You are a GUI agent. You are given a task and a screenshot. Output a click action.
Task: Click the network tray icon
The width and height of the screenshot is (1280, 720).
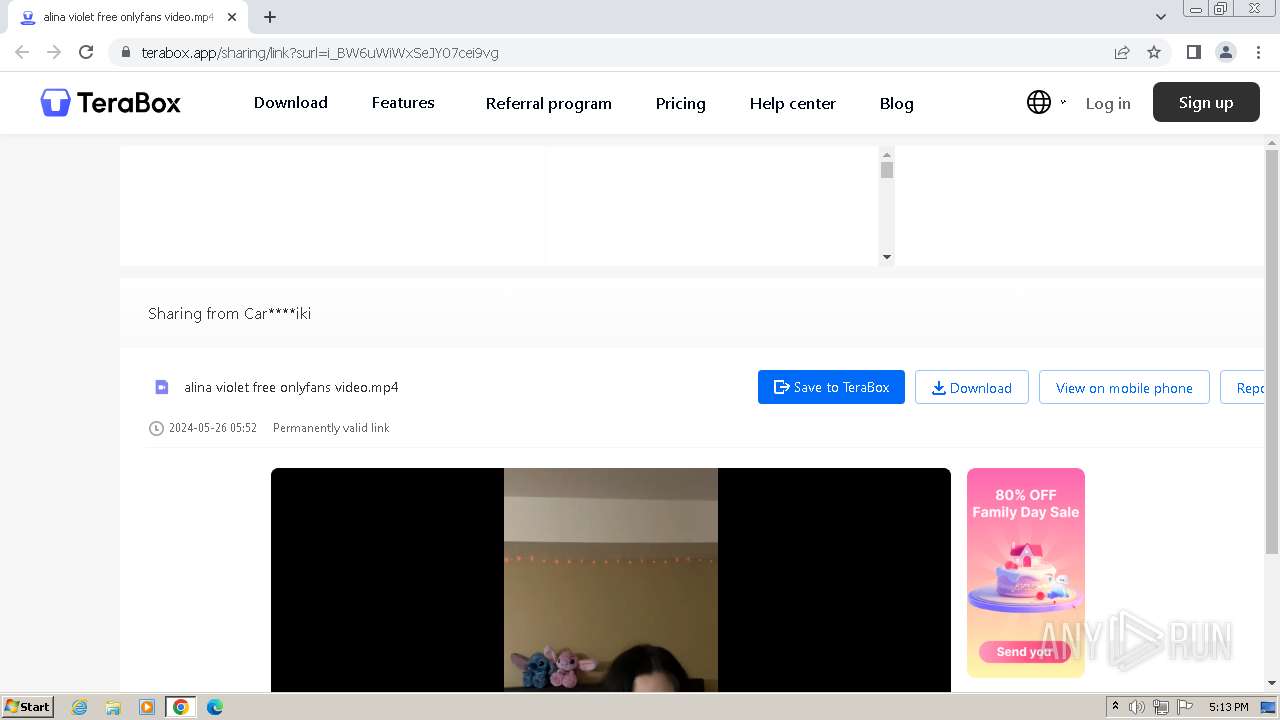coord(1161,707)
